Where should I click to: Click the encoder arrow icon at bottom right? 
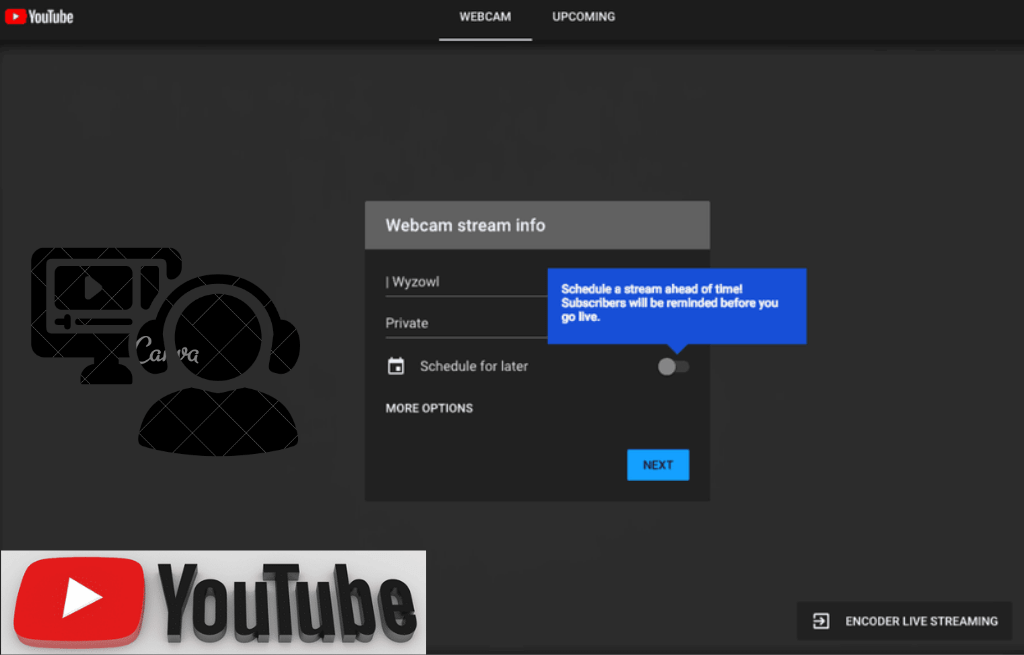pos(821,621)
